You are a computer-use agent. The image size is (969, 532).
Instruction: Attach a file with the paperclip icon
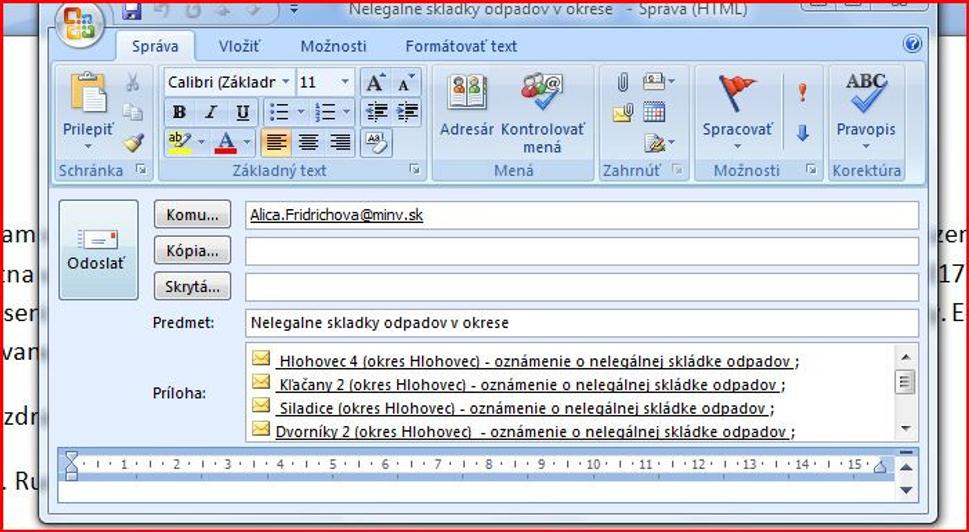tap(623, 82)
